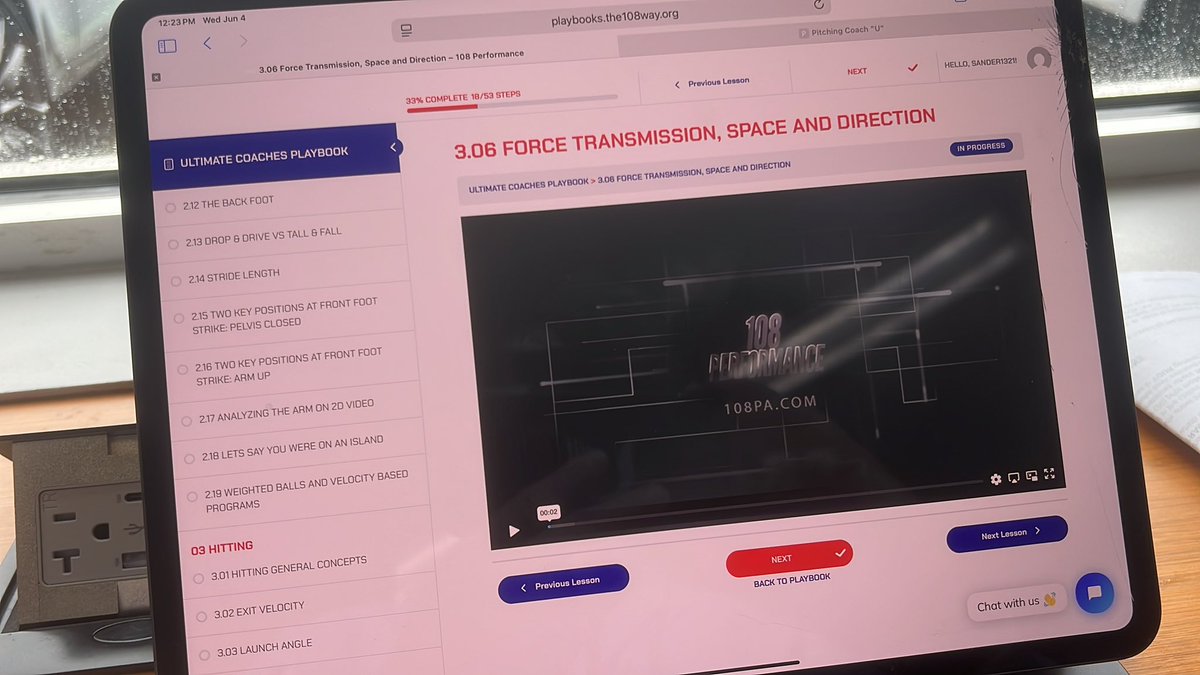Play the lesson video
This screenshot has width=1200, height=675.
pyautogui.click(x=514, y=531)
